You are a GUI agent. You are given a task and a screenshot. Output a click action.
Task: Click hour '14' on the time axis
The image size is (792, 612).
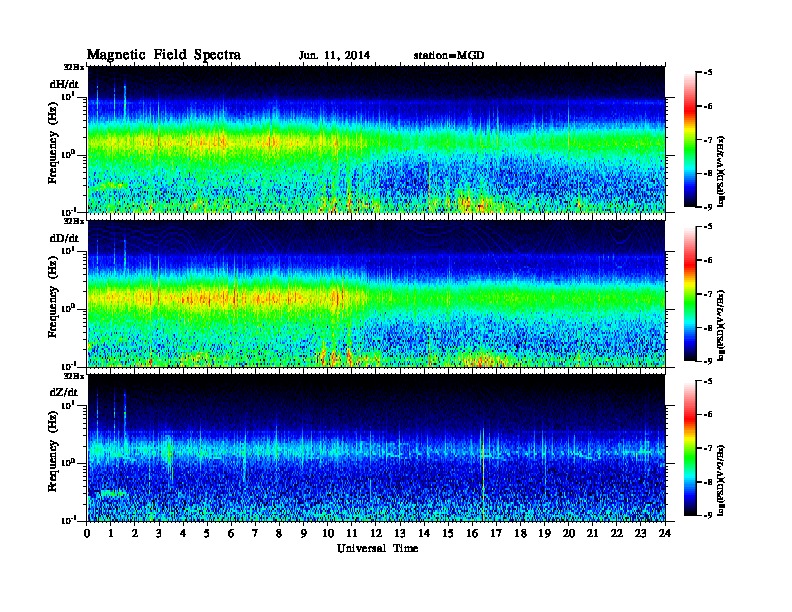click(x=424, y=533)
